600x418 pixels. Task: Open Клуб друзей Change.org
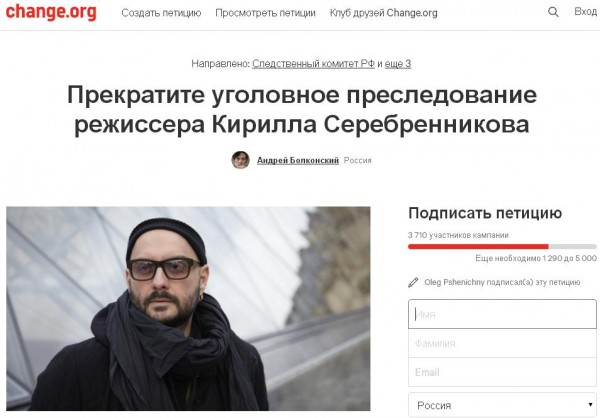pos(384,13)
